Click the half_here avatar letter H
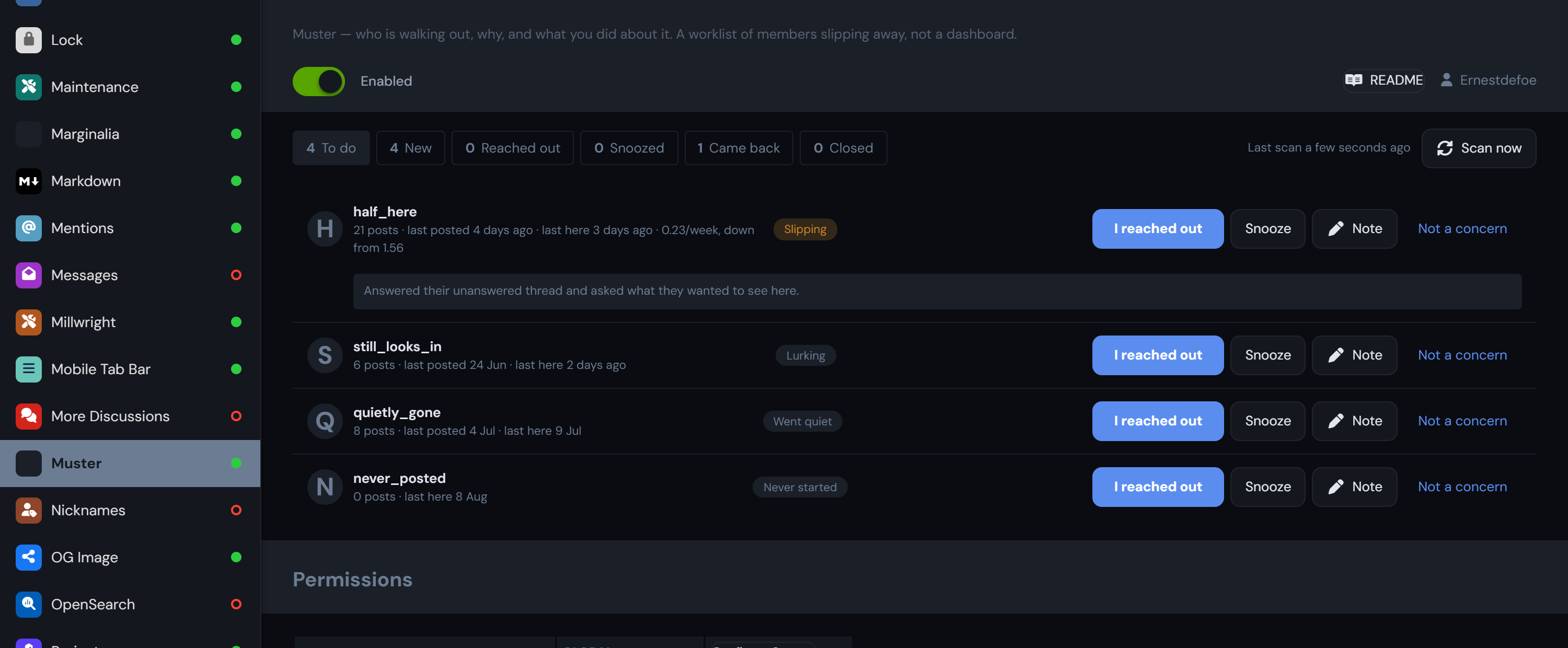The height and width of the screenshot is (648, 1568). click(x=325, y=229)
